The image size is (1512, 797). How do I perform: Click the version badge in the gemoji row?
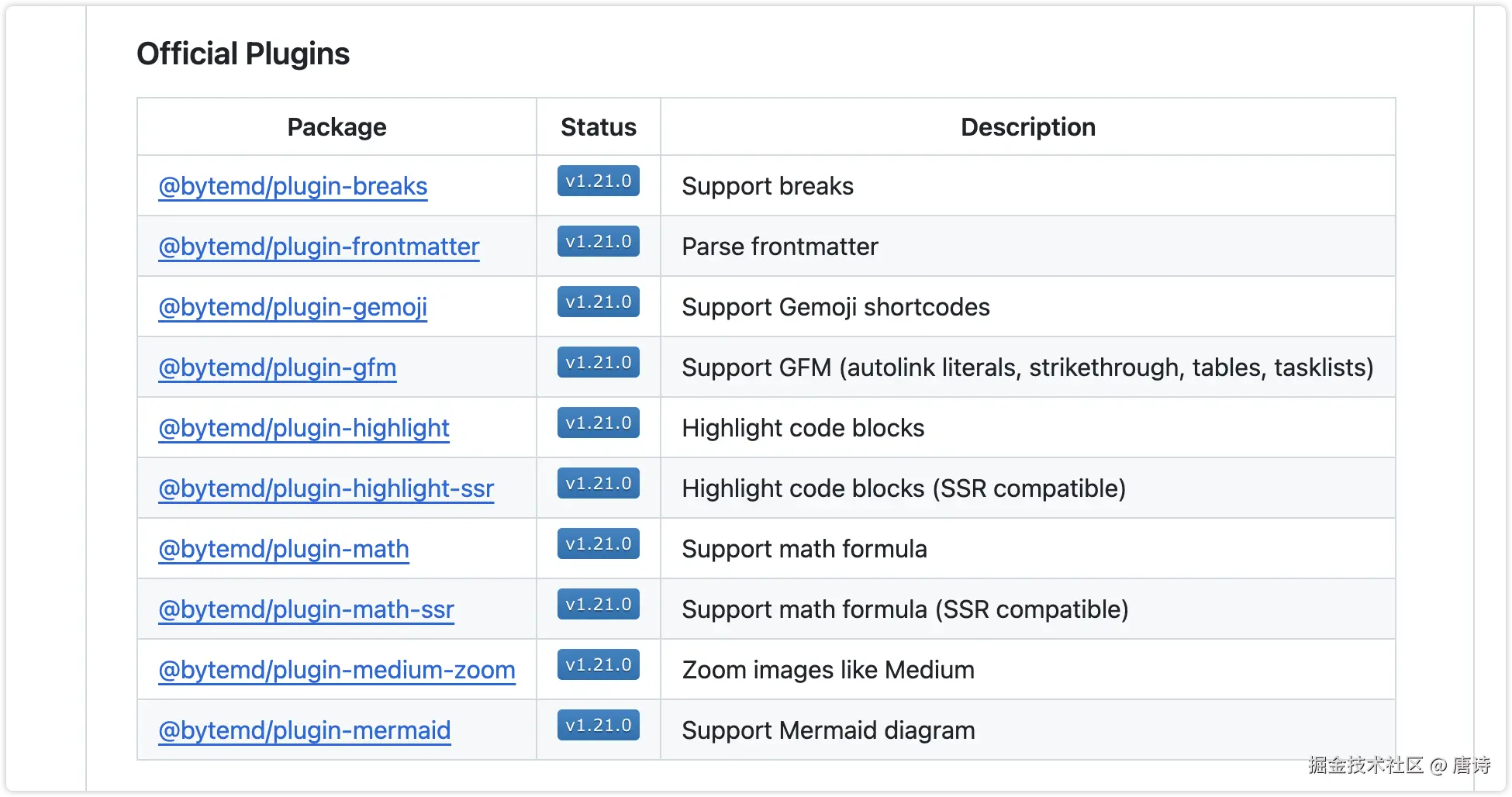(598, 302)
